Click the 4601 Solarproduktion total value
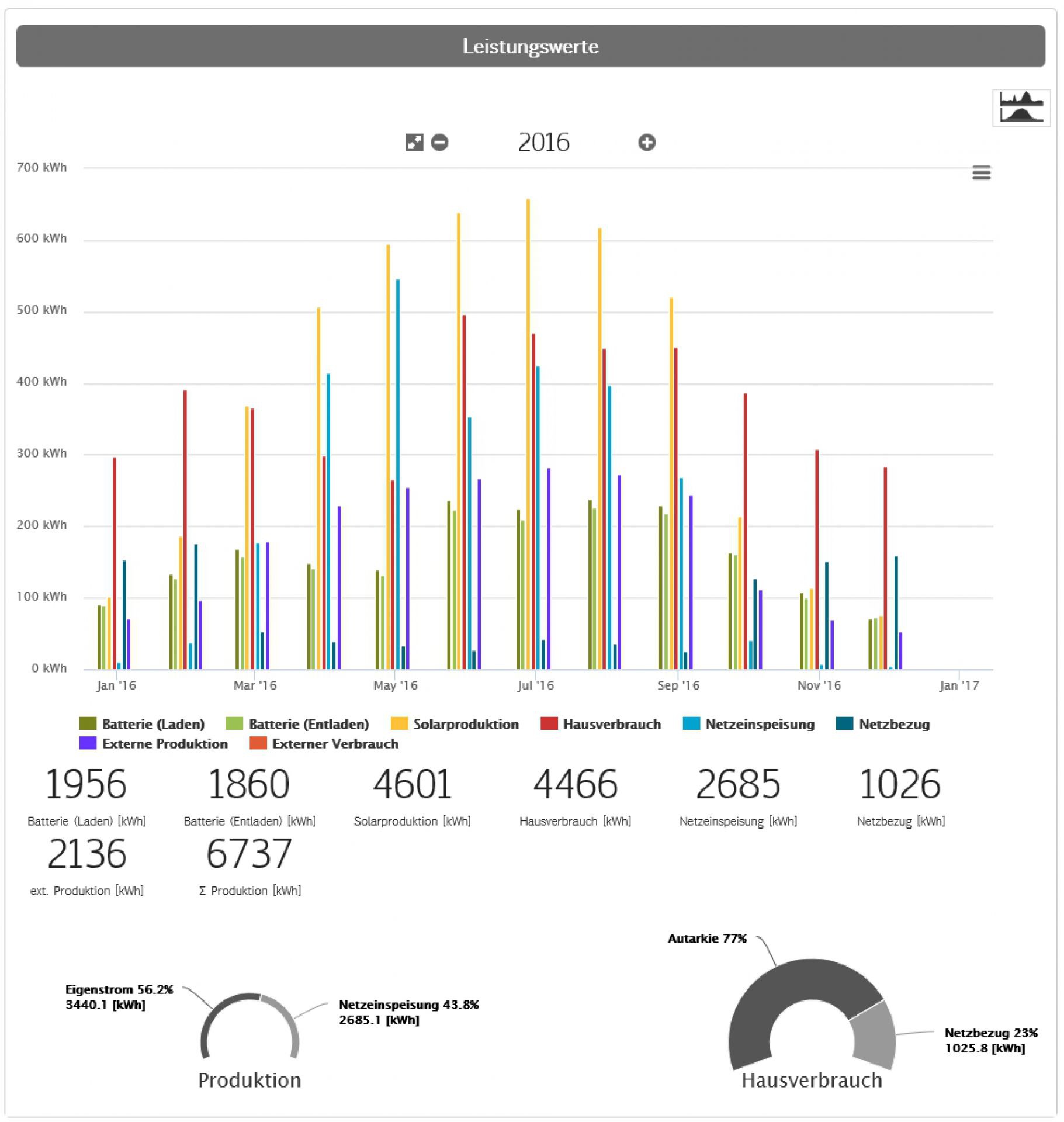This screenshot has width=1064, height=1122. [413, 784]
